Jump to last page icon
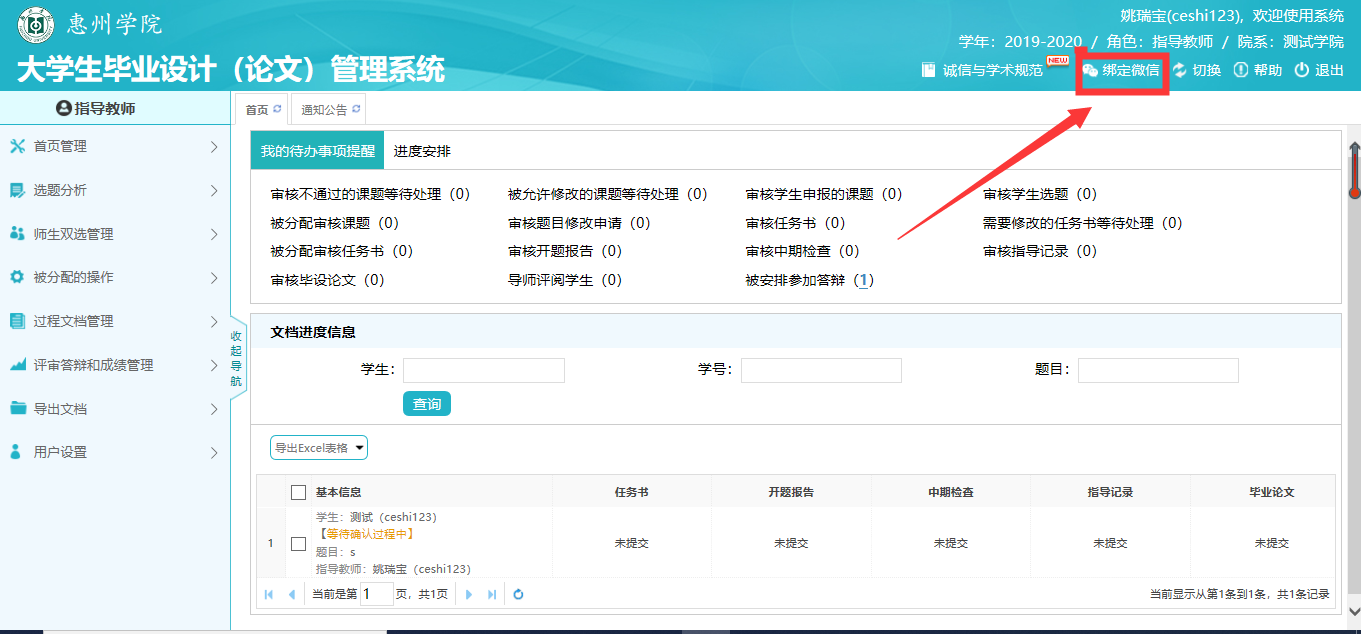1361x634 pixels. click(x=492, y=594)
